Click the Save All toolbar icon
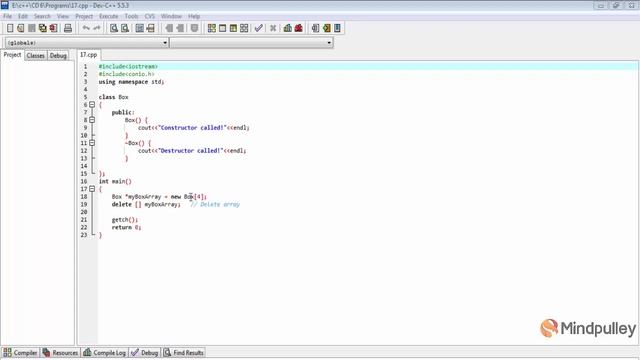The width and height of the screenshot is (640, 360). click(42, 28)
